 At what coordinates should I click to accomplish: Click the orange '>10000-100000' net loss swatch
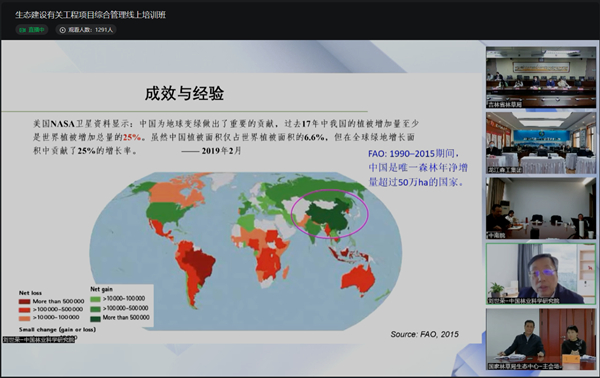pos(24,318)
